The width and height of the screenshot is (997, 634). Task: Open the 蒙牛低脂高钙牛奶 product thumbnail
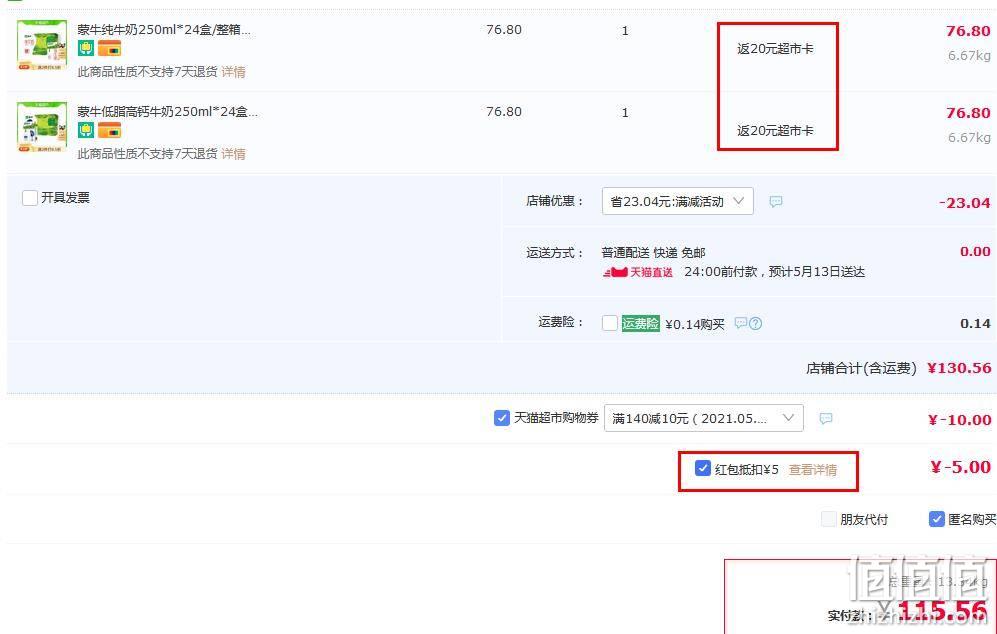42,127
